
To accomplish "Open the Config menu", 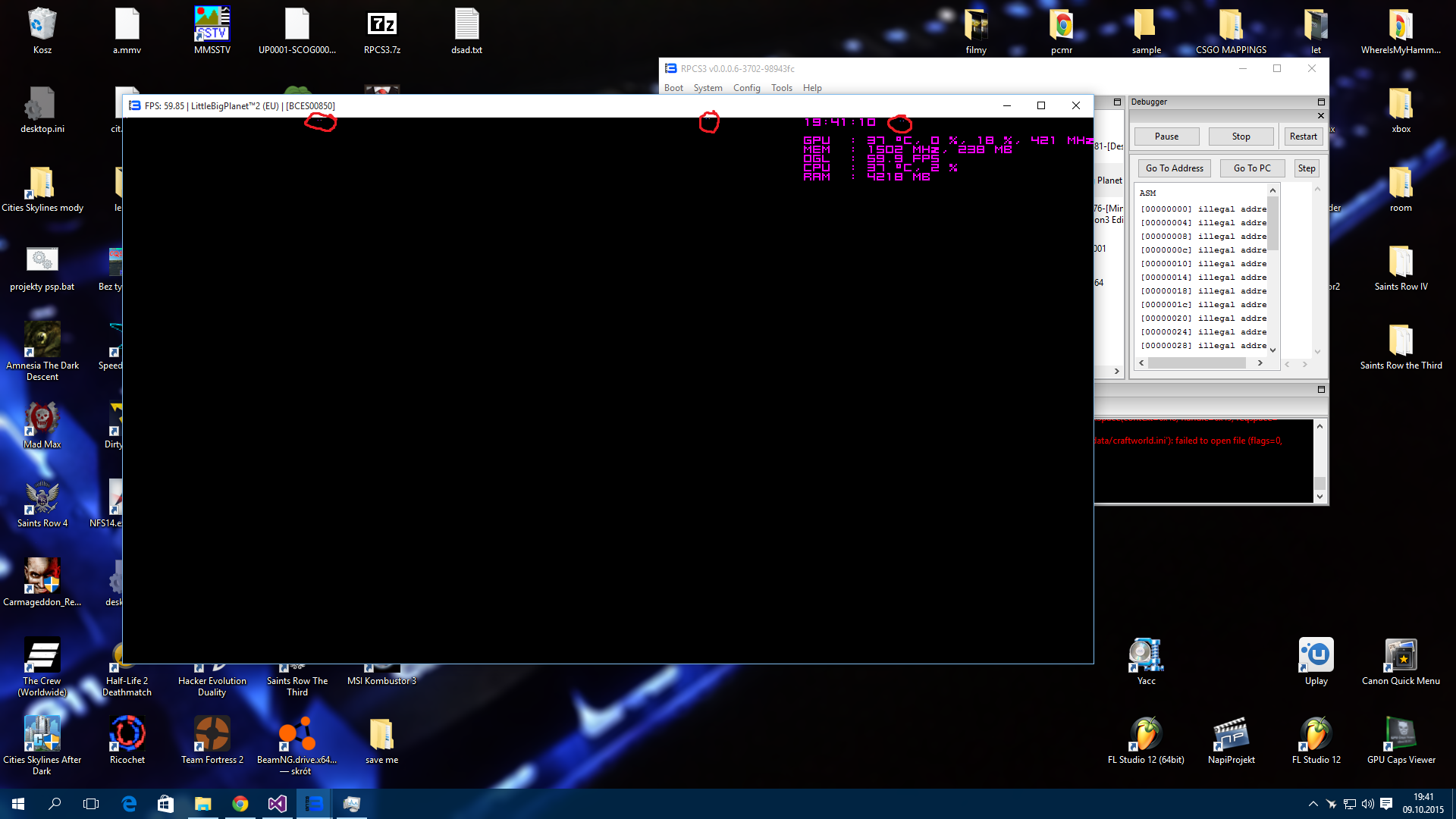I will coord(746,88).
